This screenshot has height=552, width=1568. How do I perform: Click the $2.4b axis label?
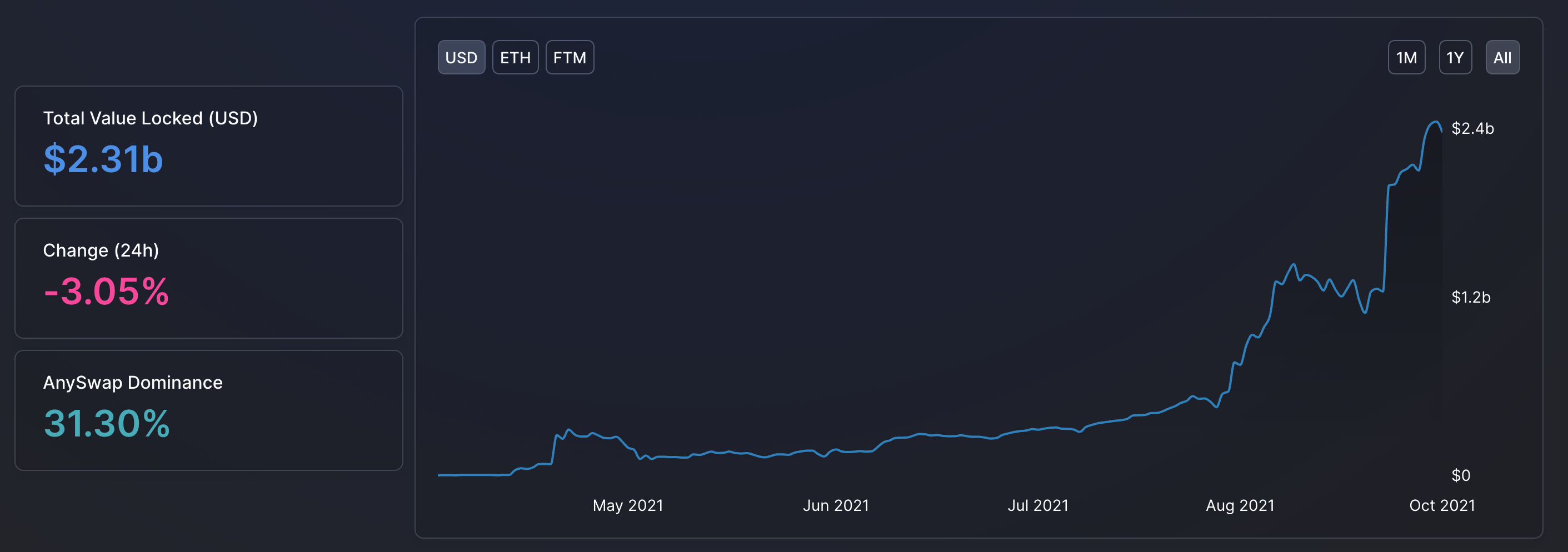click(x=1472, y=128)
